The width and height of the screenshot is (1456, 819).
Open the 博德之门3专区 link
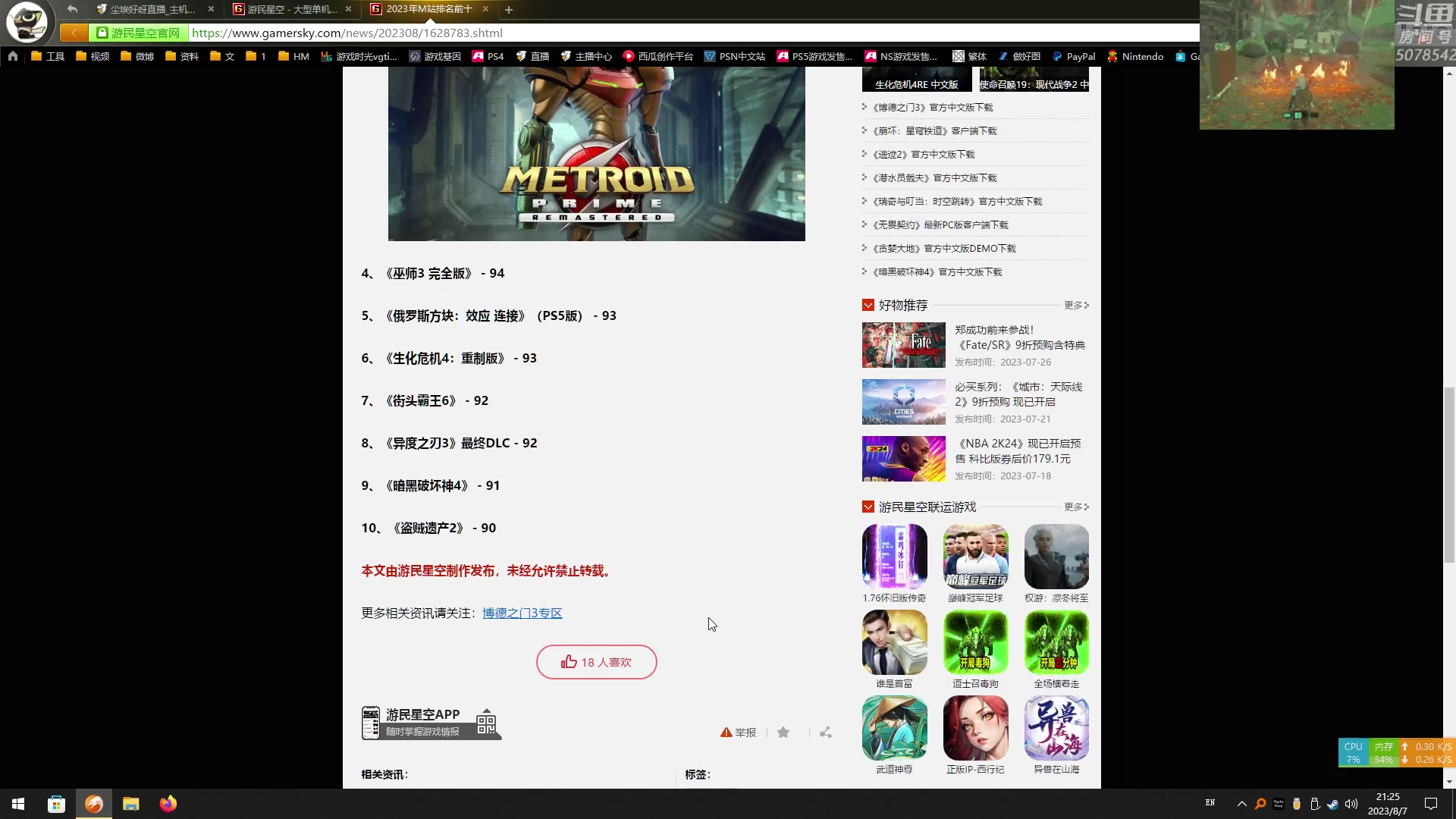pyautogui.click(x=522, y=613)
